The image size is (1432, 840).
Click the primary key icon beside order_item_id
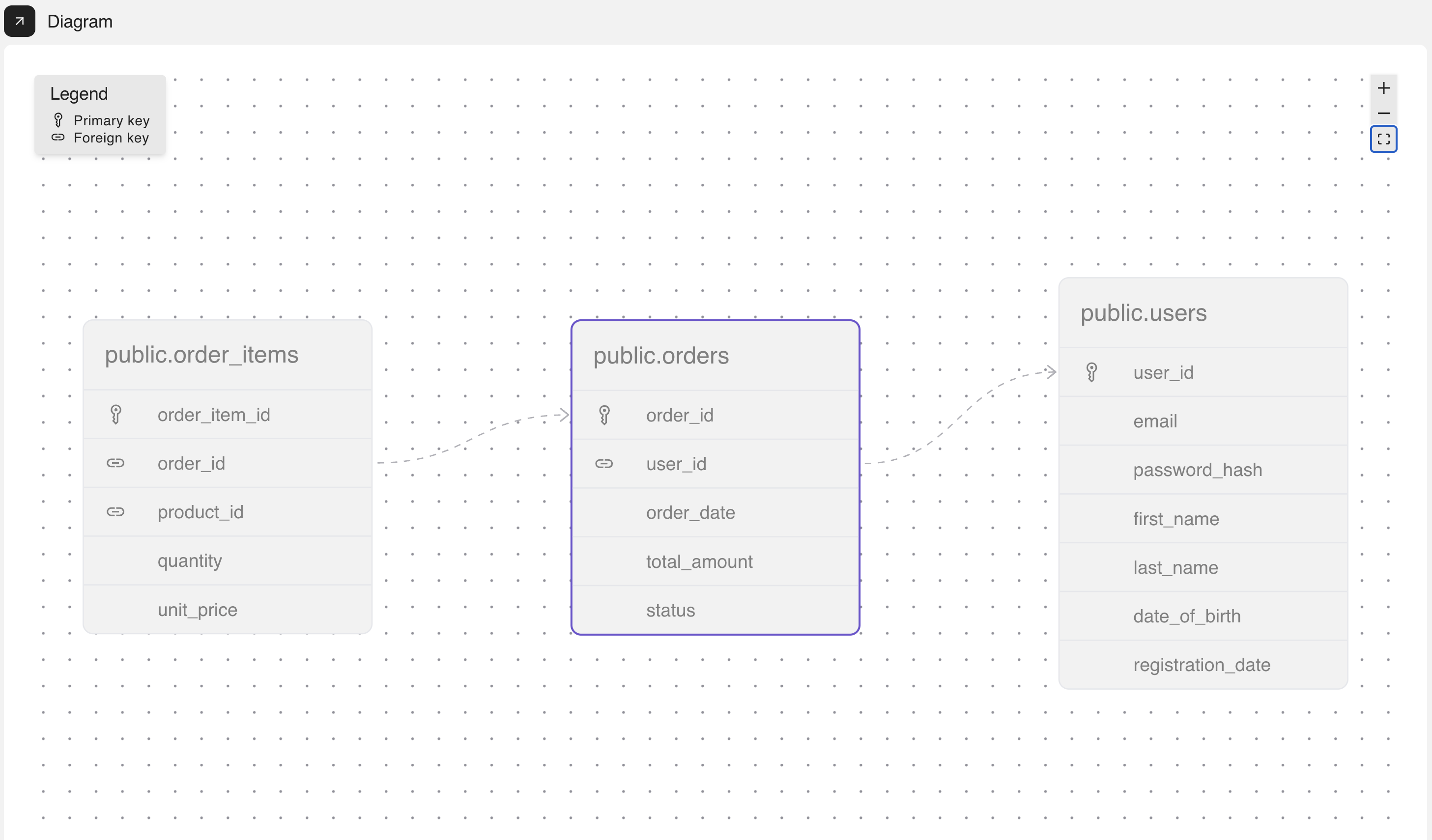coord(116,414)
